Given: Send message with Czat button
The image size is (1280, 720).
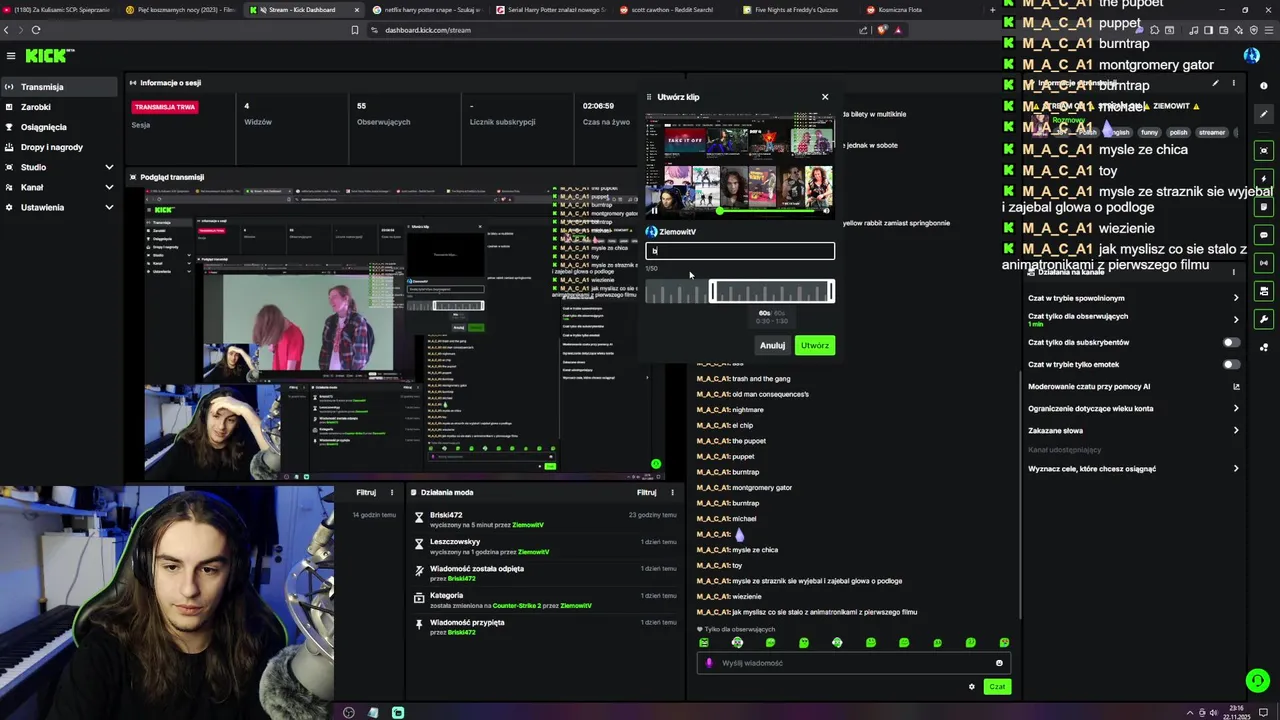Looking at the screenshot, I should click(997, 687).
